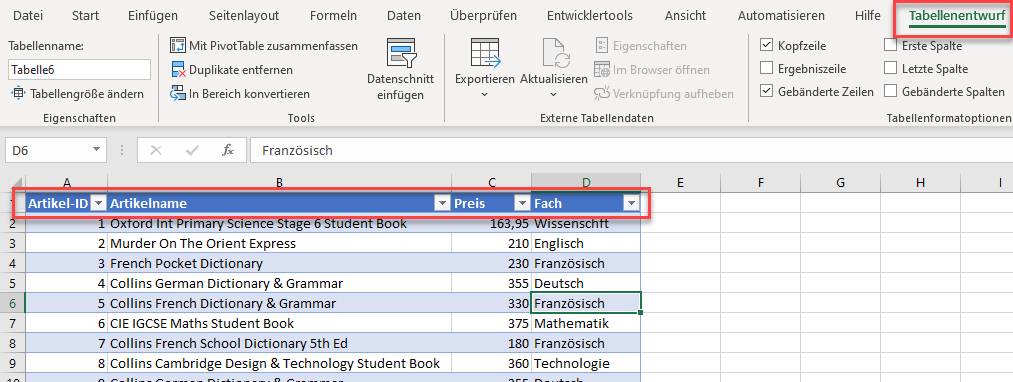Image resolution: width=1013 pixels, height=382 pixels.
Task: Select column E header
Action: point(680,183)
